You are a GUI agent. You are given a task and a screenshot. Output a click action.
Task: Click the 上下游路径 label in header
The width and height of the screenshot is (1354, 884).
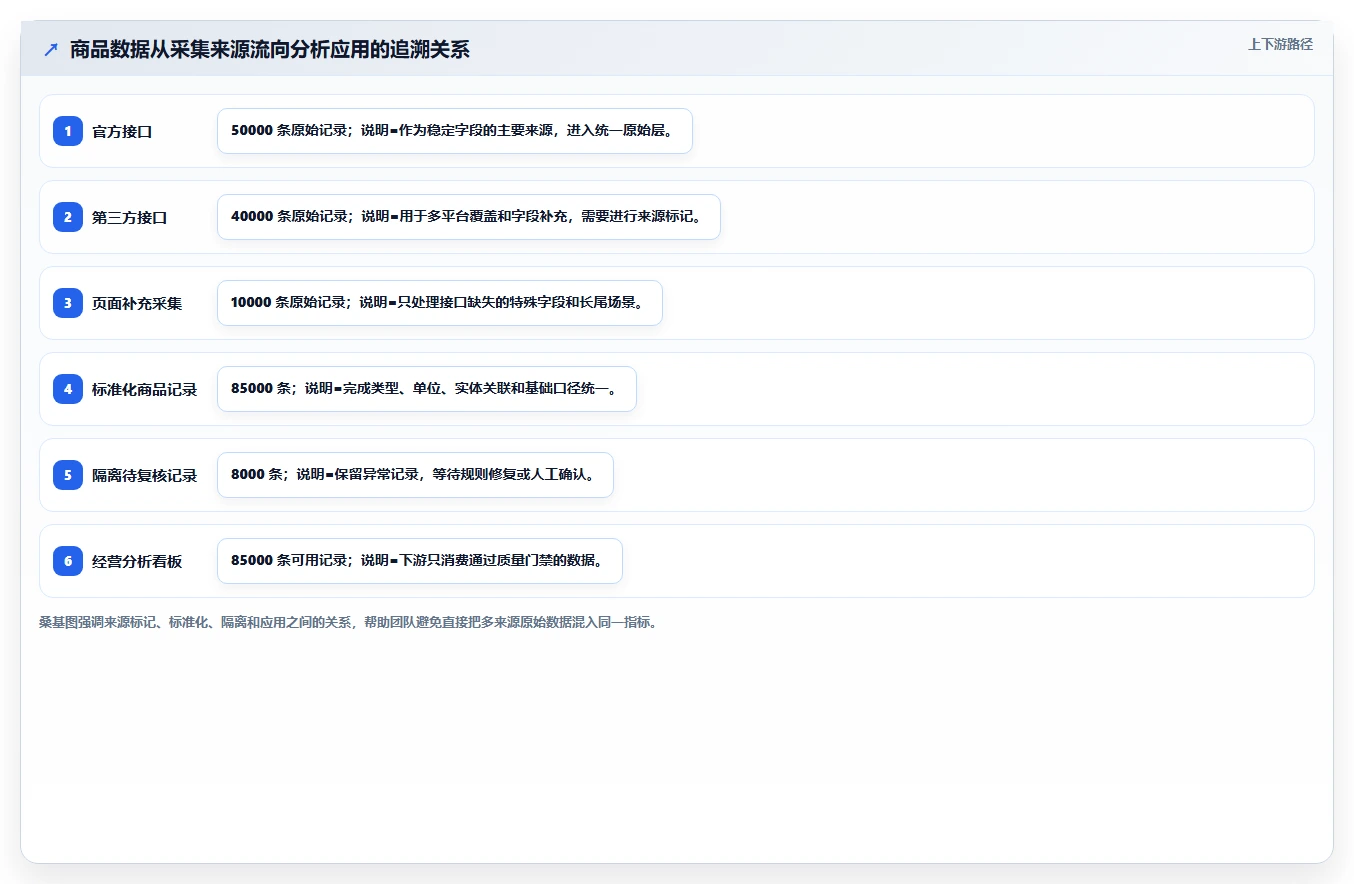[1280, 44]
